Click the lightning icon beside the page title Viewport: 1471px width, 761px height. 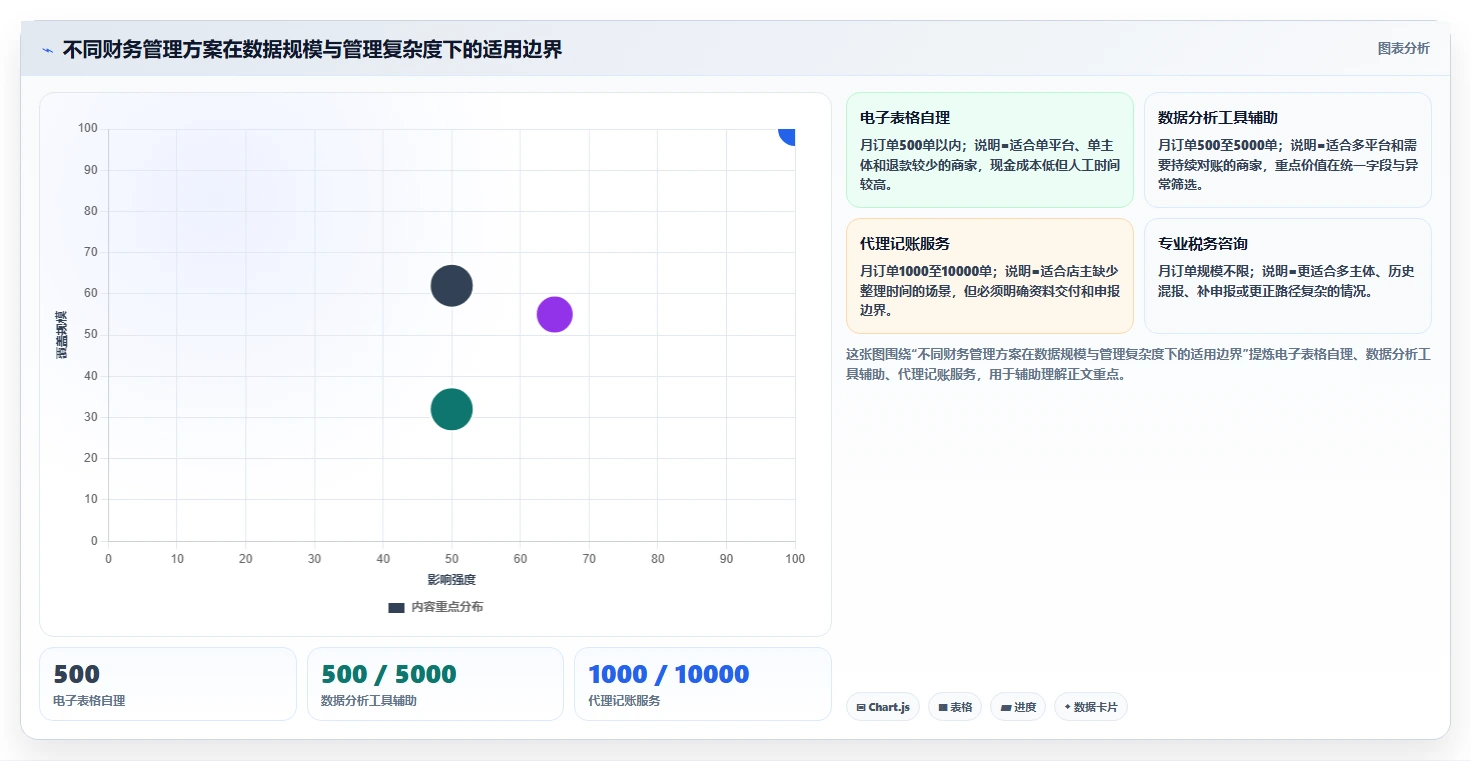47,50
